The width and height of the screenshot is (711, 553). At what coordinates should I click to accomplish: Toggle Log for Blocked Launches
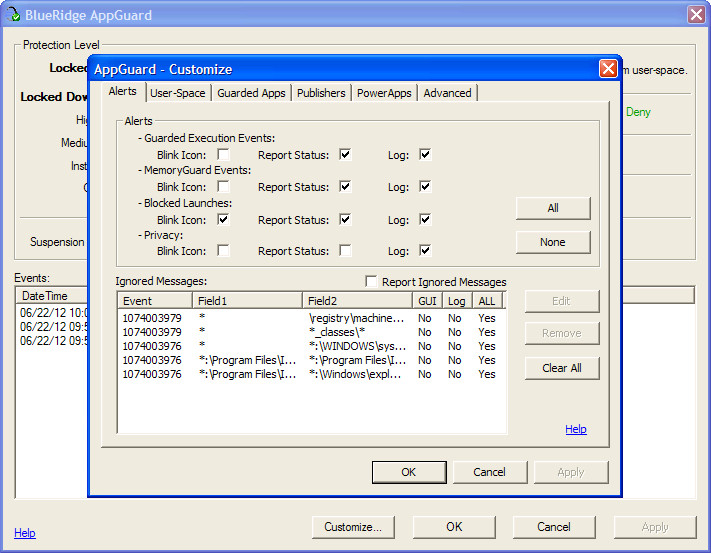(425, 220)
